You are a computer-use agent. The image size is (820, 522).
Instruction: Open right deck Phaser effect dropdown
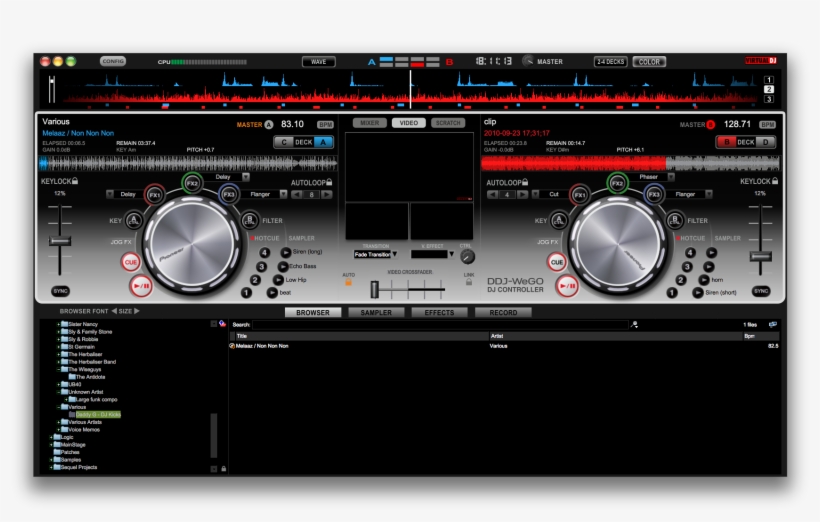pos(671,177)
